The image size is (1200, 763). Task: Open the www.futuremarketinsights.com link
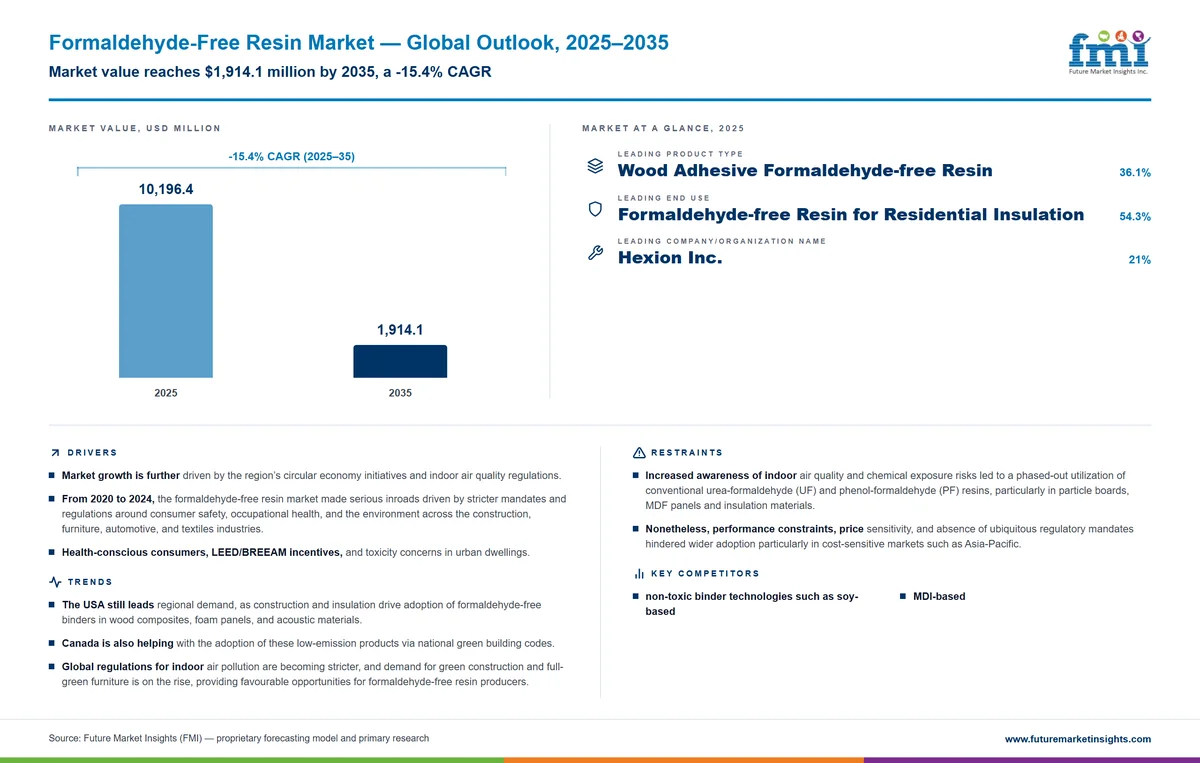click(x=1077, y=739)
